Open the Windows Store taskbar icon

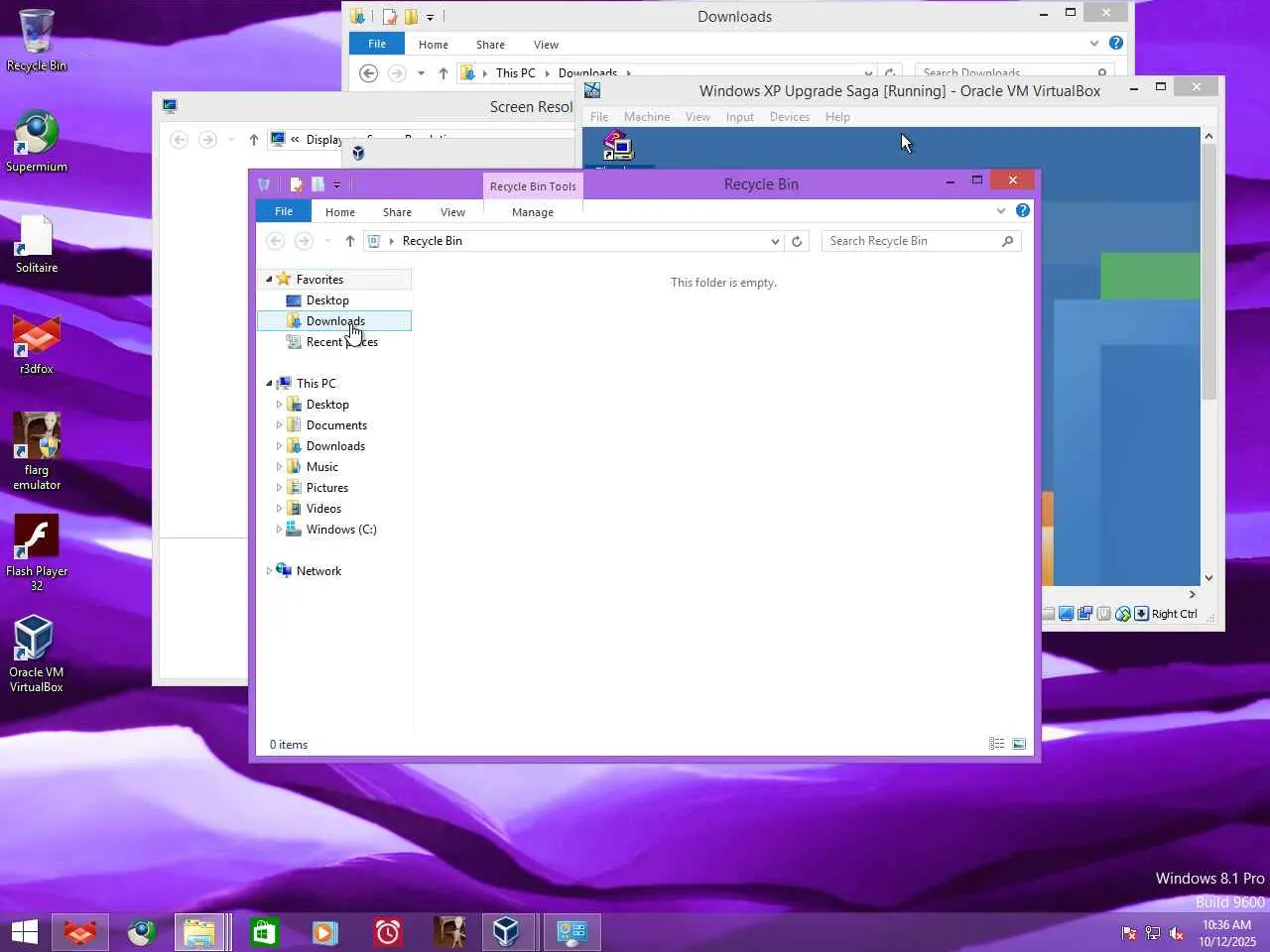point(264,932)
